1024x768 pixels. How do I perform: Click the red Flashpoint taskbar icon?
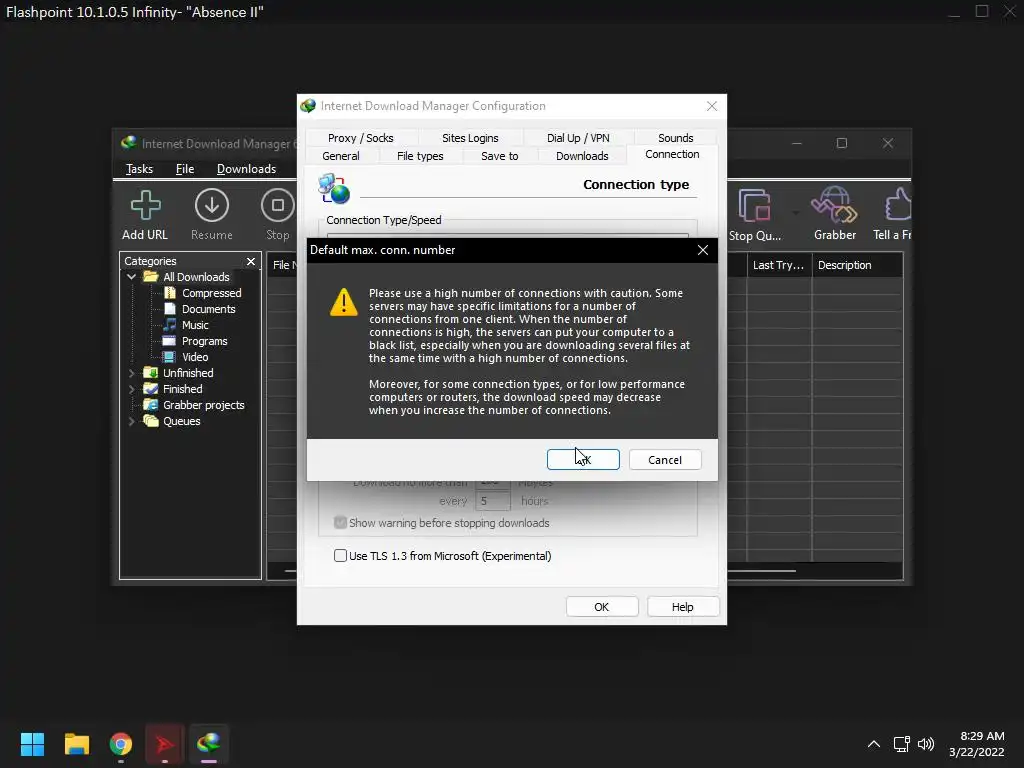[x=165, y=744]
